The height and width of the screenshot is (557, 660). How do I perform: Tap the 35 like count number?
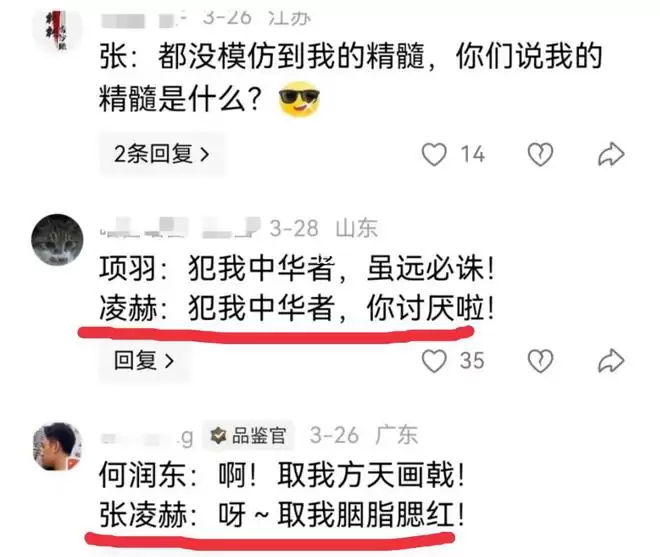[472, 361]
